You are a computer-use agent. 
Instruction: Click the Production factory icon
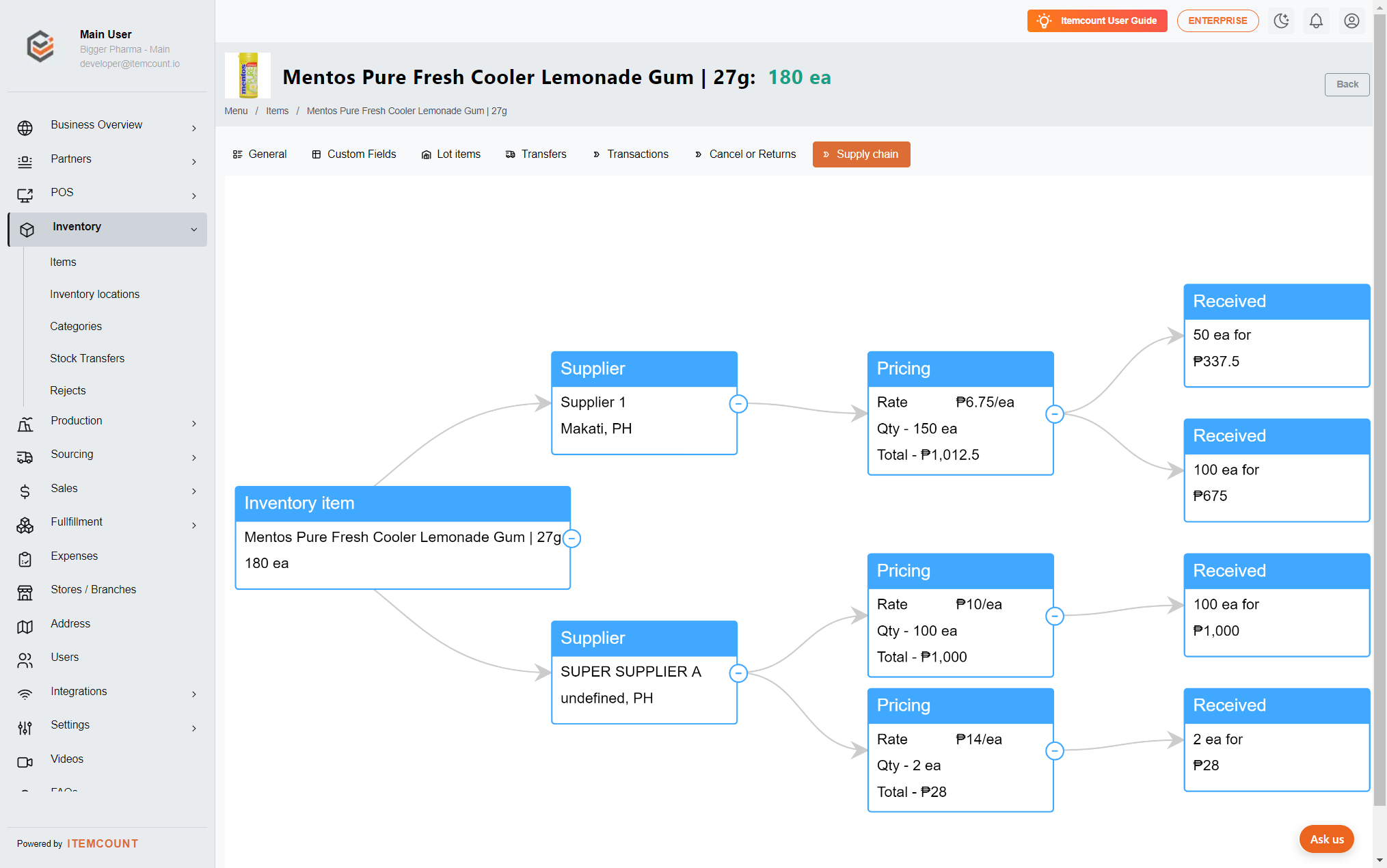pos(25,424)
